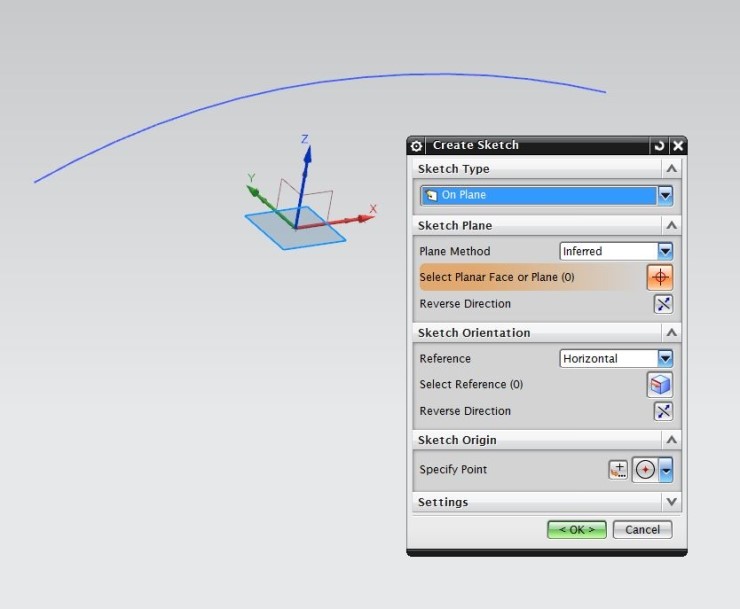Click Reverse Direction icon under Sketch Orientation

tap(662, 411)
